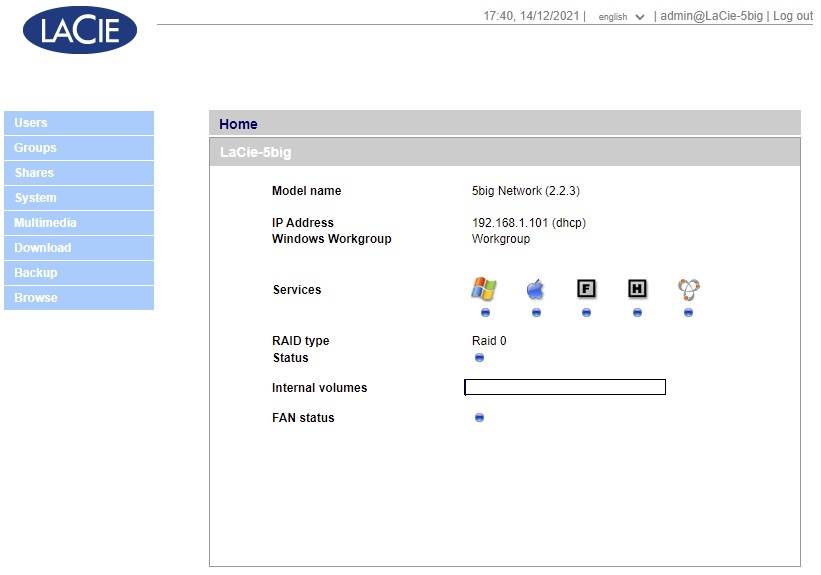Click the Internal volumes usage bar
The width and height of the screenshot is (821, 575).
click(565, 387)
